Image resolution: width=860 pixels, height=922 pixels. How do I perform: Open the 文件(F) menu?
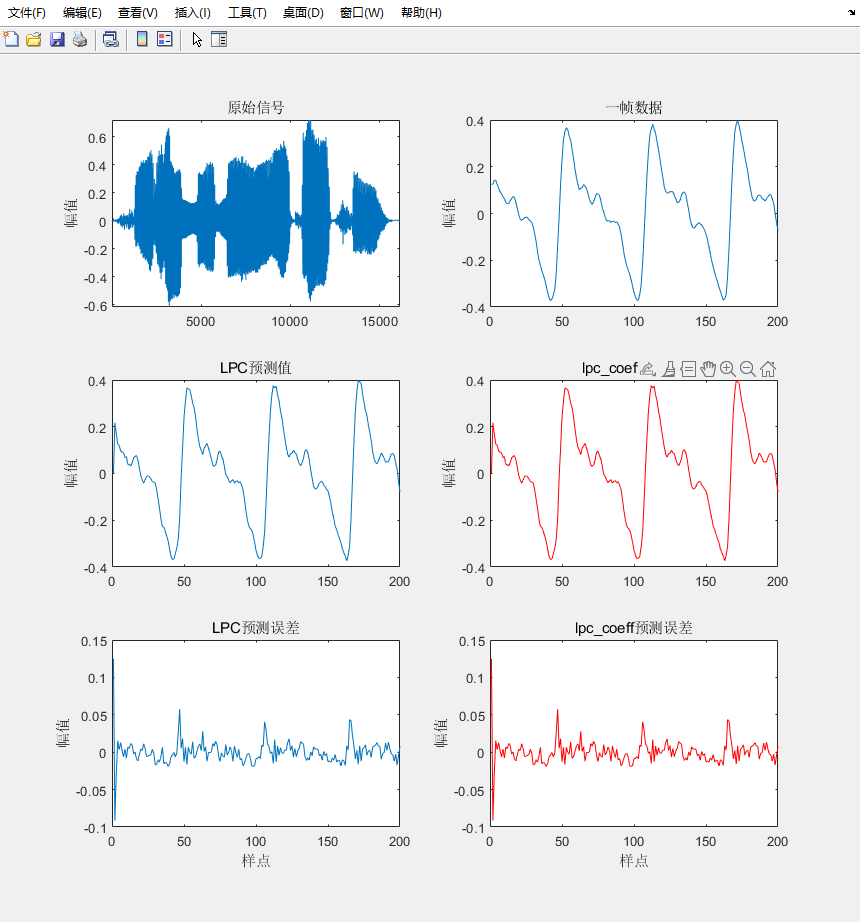coord(26,12)
